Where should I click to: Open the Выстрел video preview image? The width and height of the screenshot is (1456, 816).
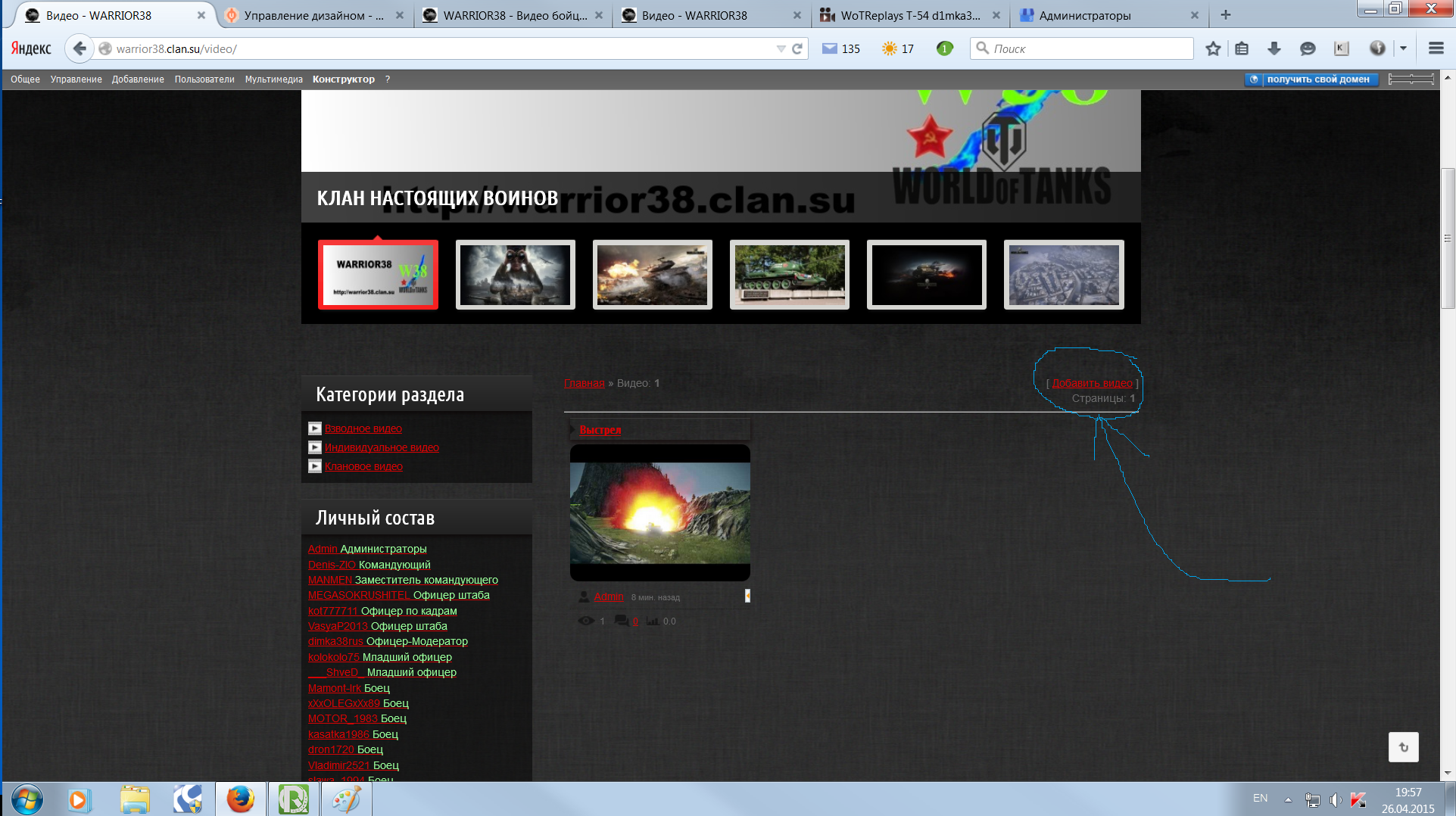[659, 512]
